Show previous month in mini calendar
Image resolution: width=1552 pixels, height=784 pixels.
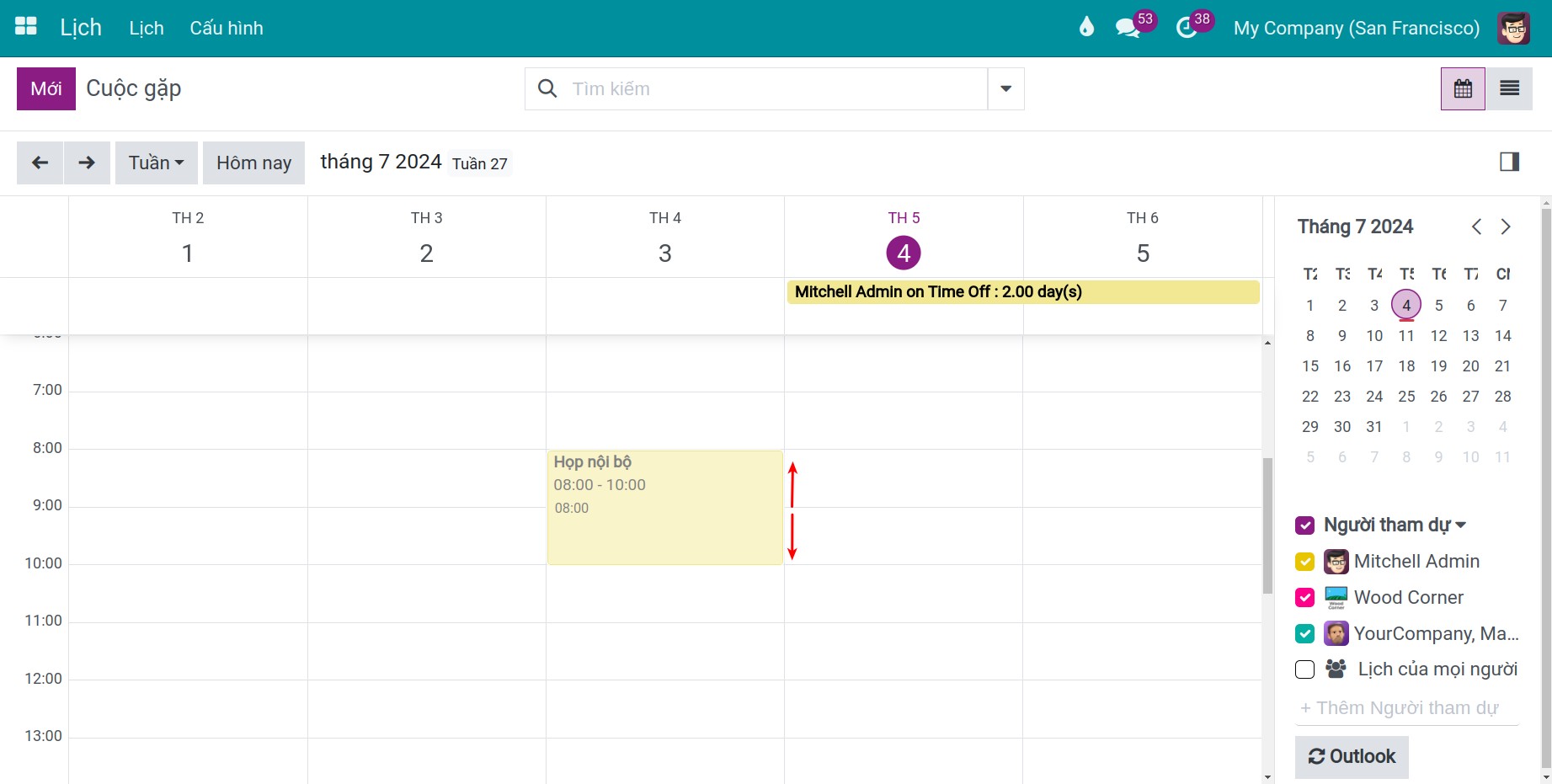1476,227
